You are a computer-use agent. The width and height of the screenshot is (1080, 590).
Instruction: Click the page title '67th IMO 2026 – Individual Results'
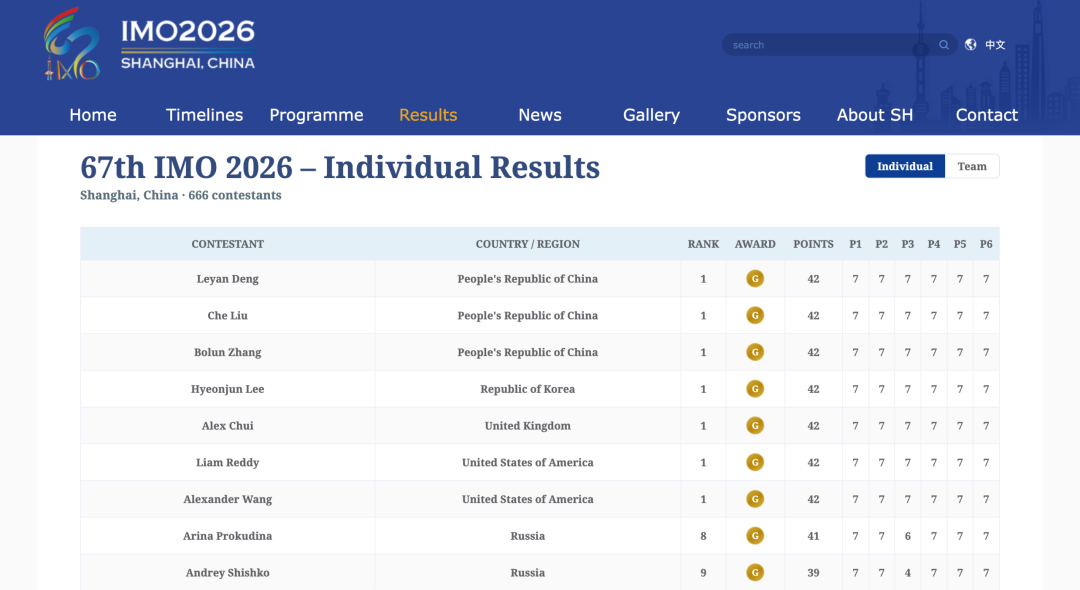tap(340, 167)
